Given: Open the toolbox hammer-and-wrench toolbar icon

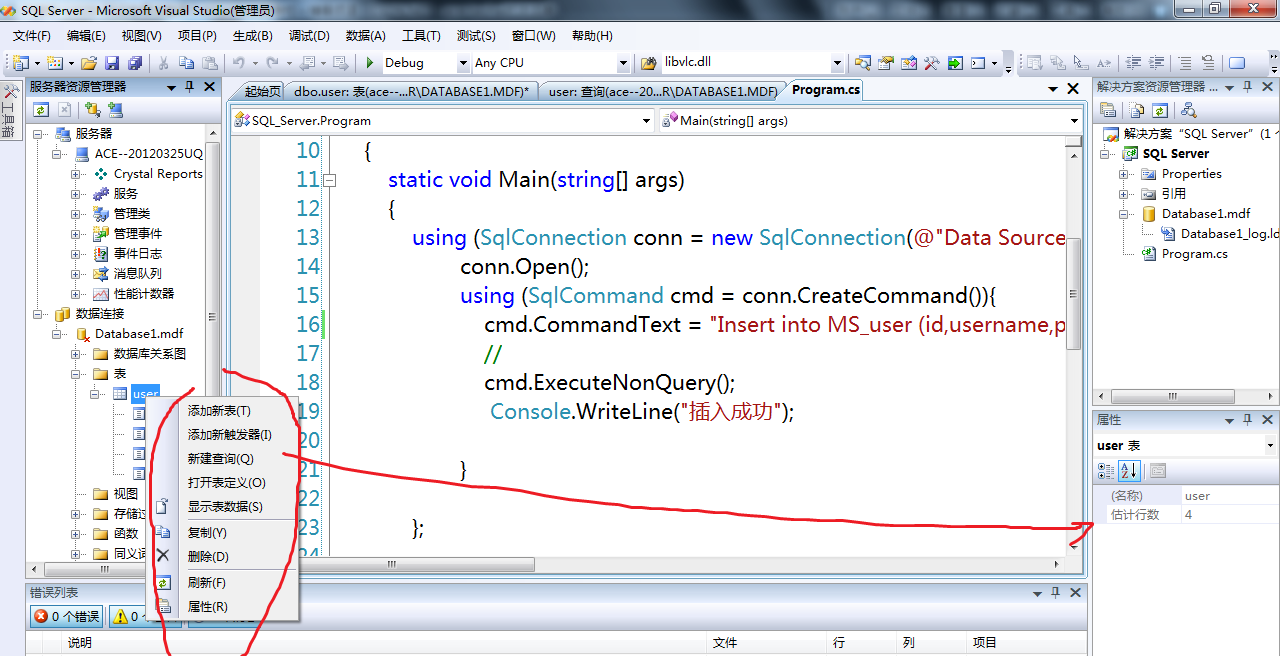Looking at the screenshot, I should click(x=931, y=63).
